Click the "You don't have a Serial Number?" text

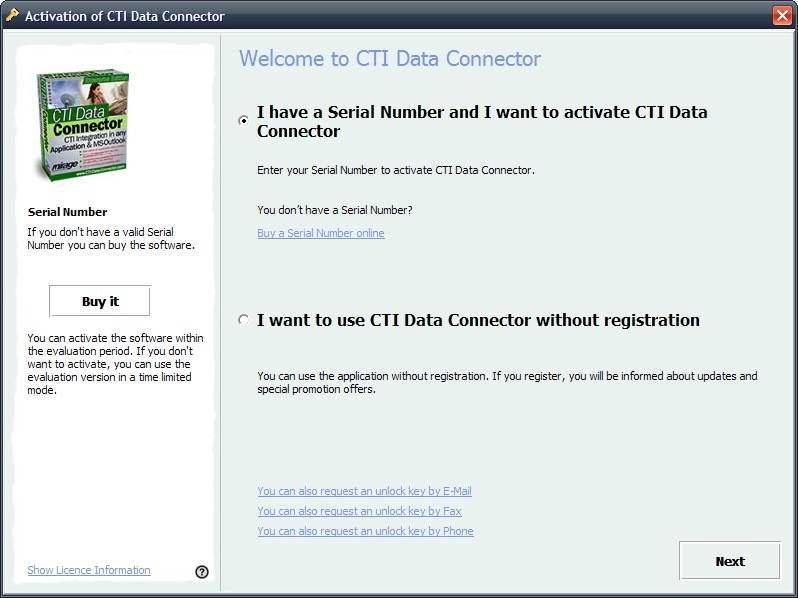[334, 210]
